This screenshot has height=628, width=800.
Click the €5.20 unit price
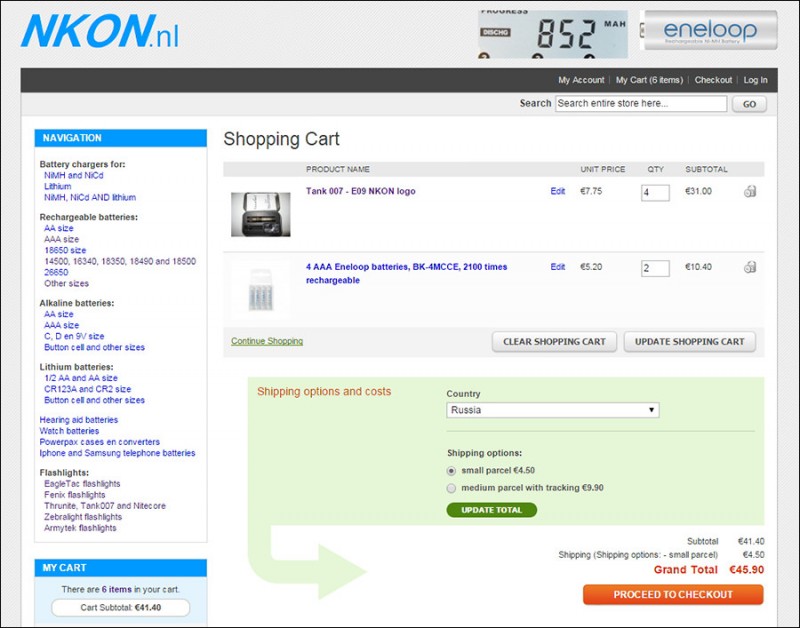click(x=591, y=267)
